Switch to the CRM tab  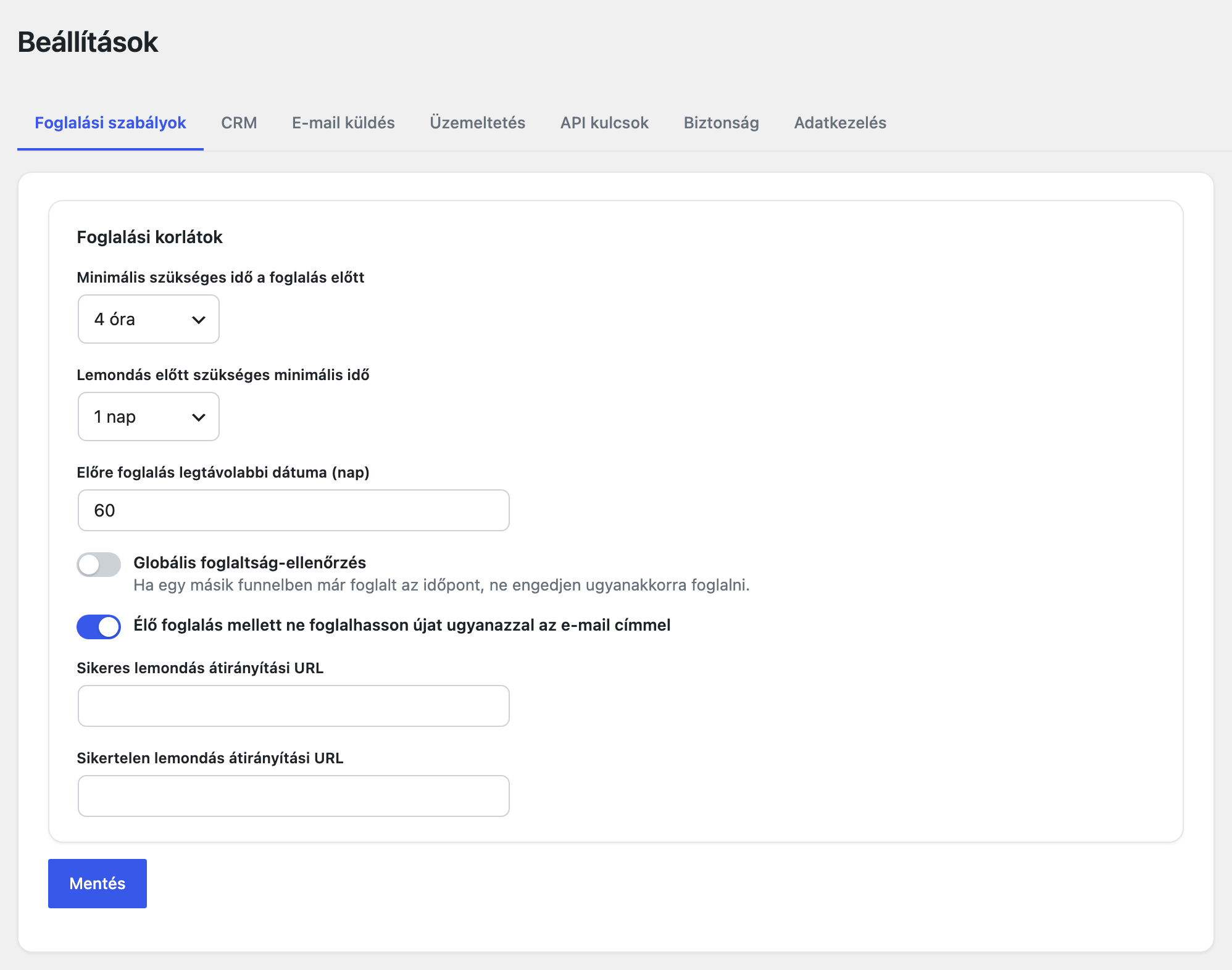(x=239, y=123)
